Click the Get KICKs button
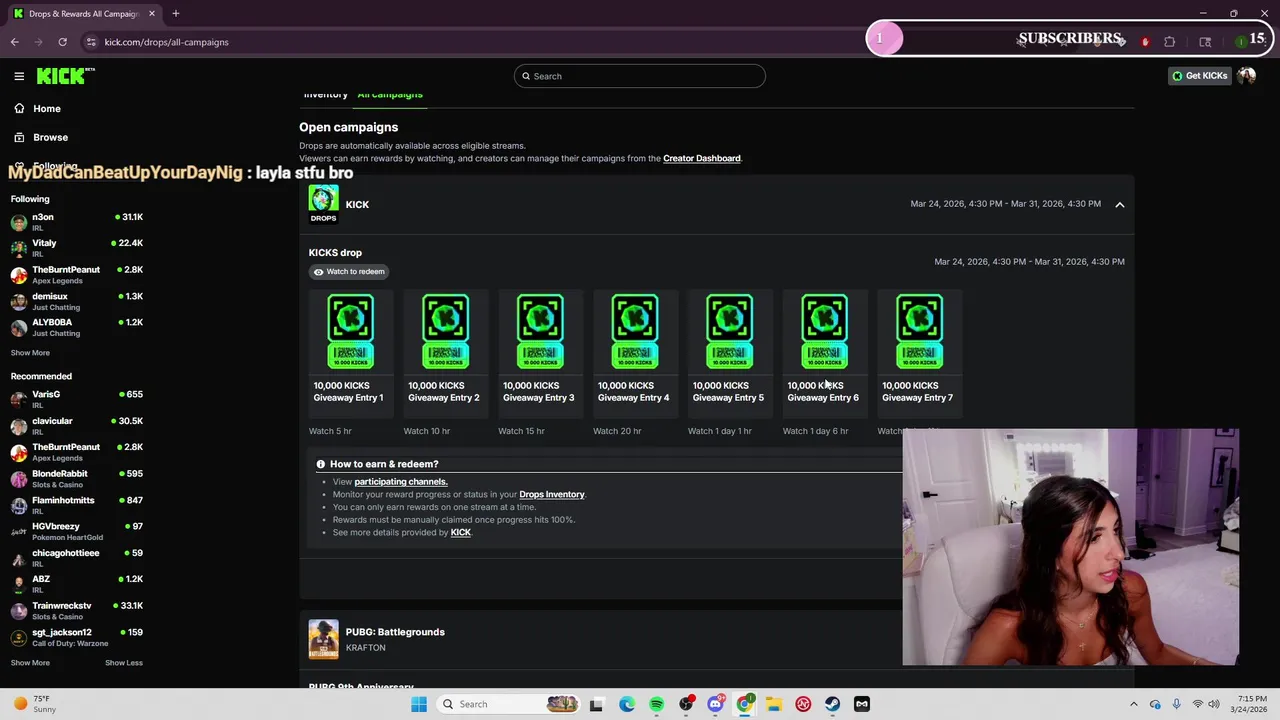Screen dimensions: 1280x720 pyautogui.click(x=1199, y=76)
